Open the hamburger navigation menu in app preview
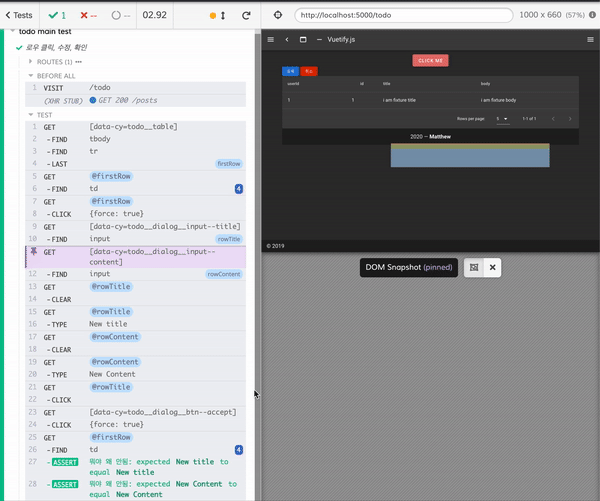The height and width of the screenshot is (501, 600). (271, 39)
